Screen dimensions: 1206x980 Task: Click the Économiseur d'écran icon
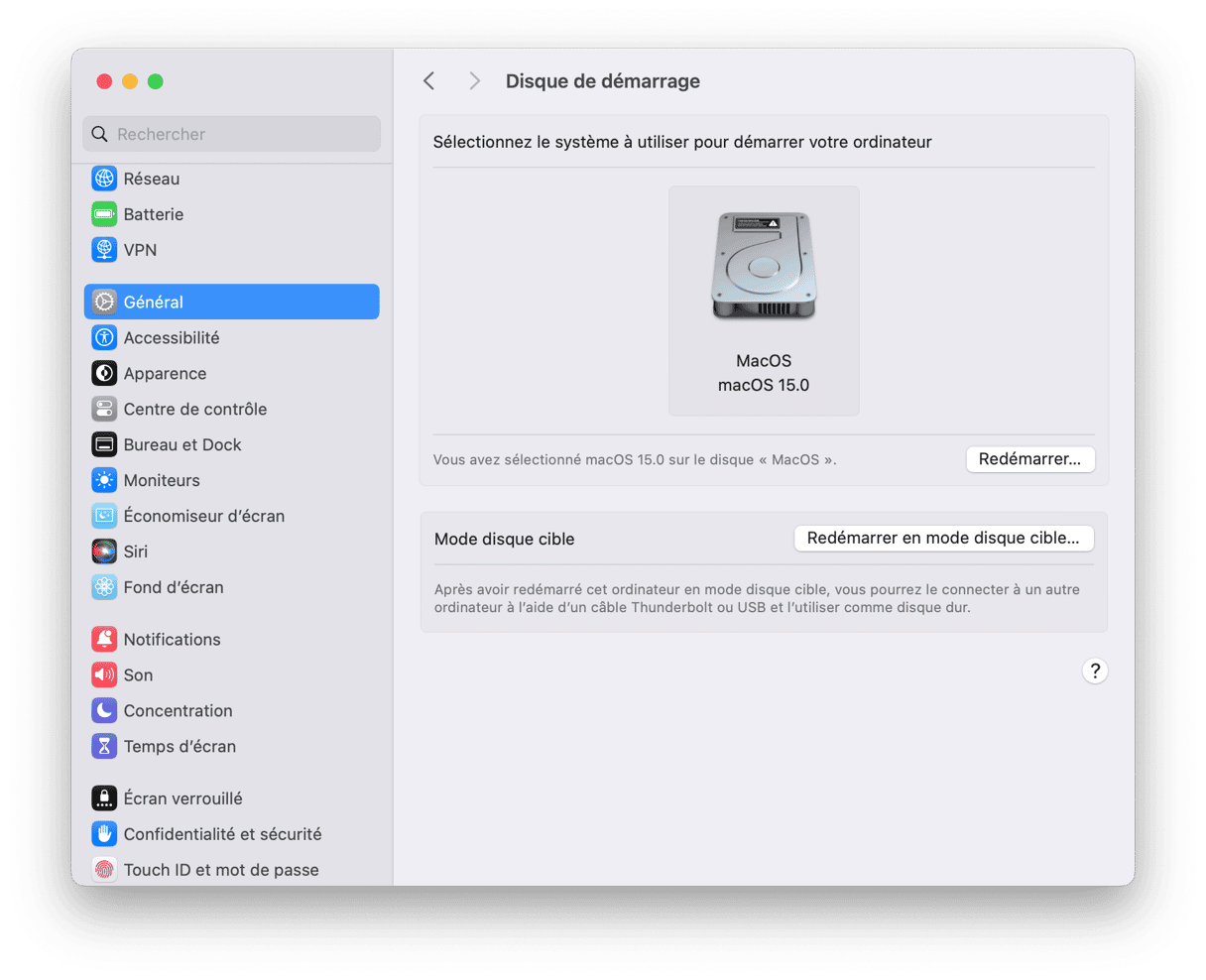point(104,516)
